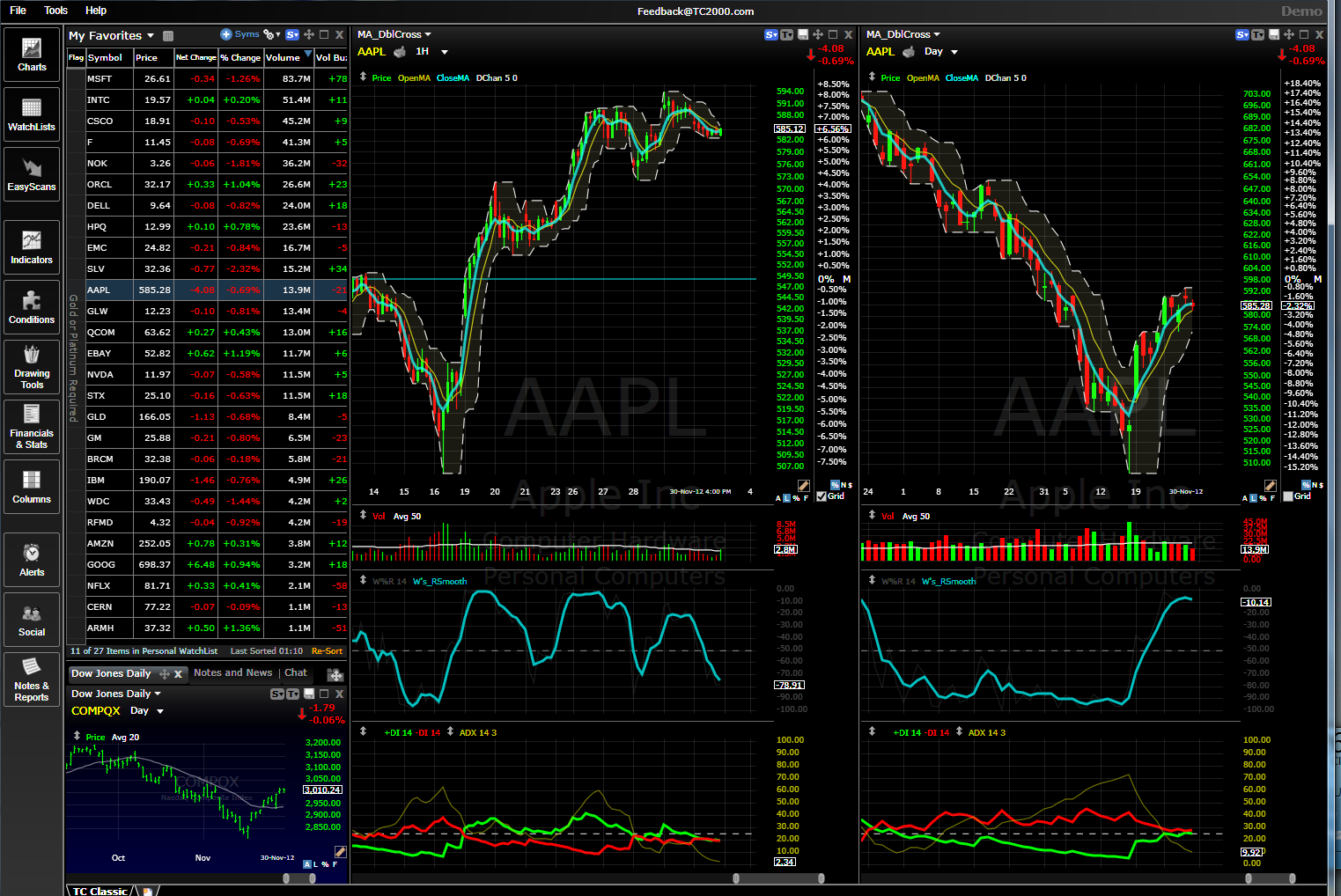Open Financials & Stats in the sidebar

click(x=32, y=427)
